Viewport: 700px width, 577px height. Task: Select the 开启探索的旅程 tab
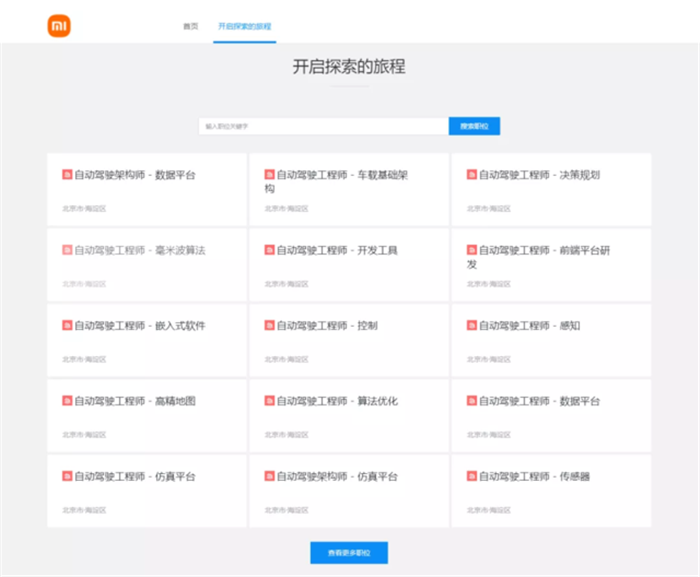pos(244,26)
